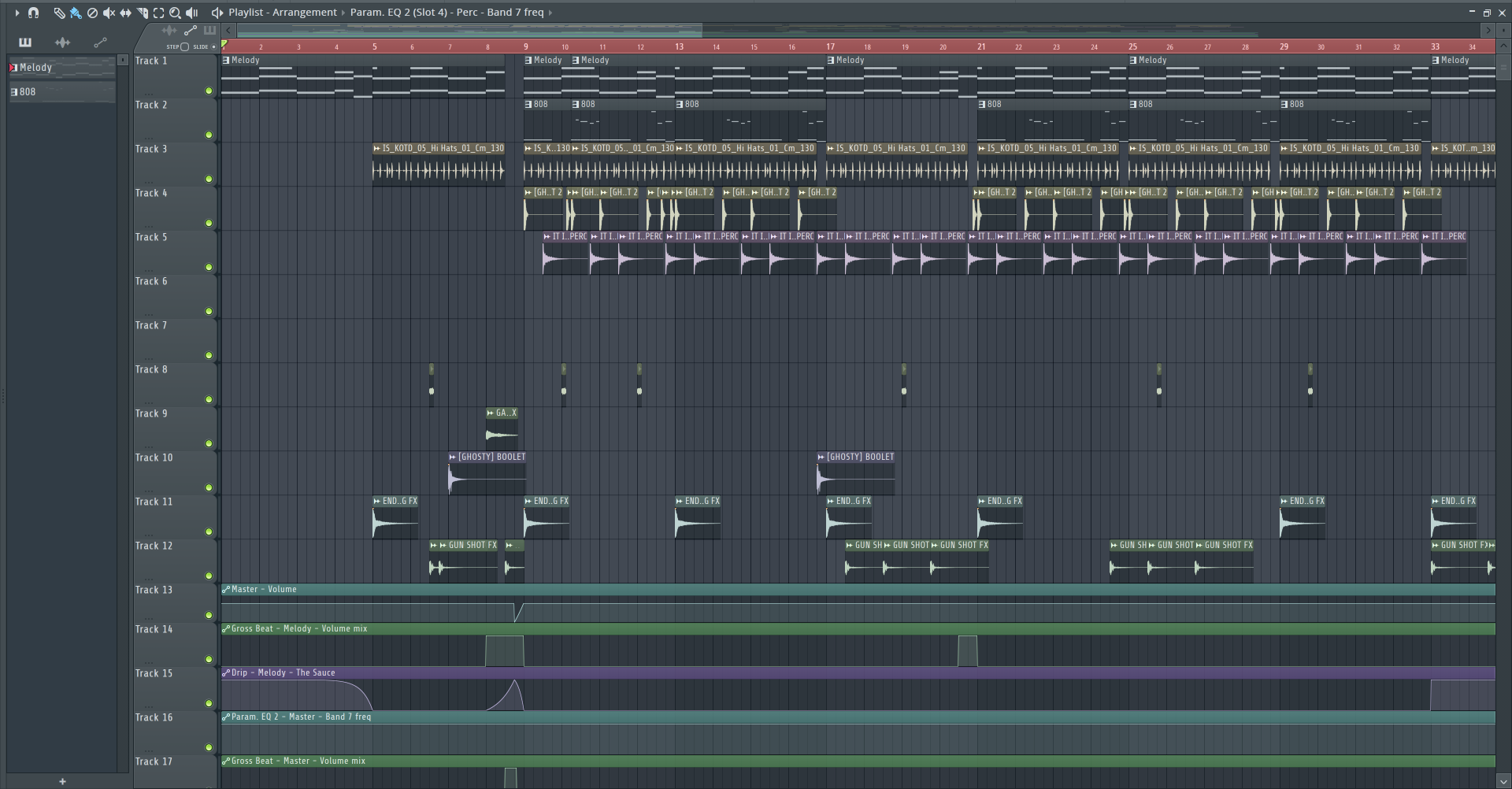Select the pencil draw tool
The image size is (1512, 789).
pos(59,13)
